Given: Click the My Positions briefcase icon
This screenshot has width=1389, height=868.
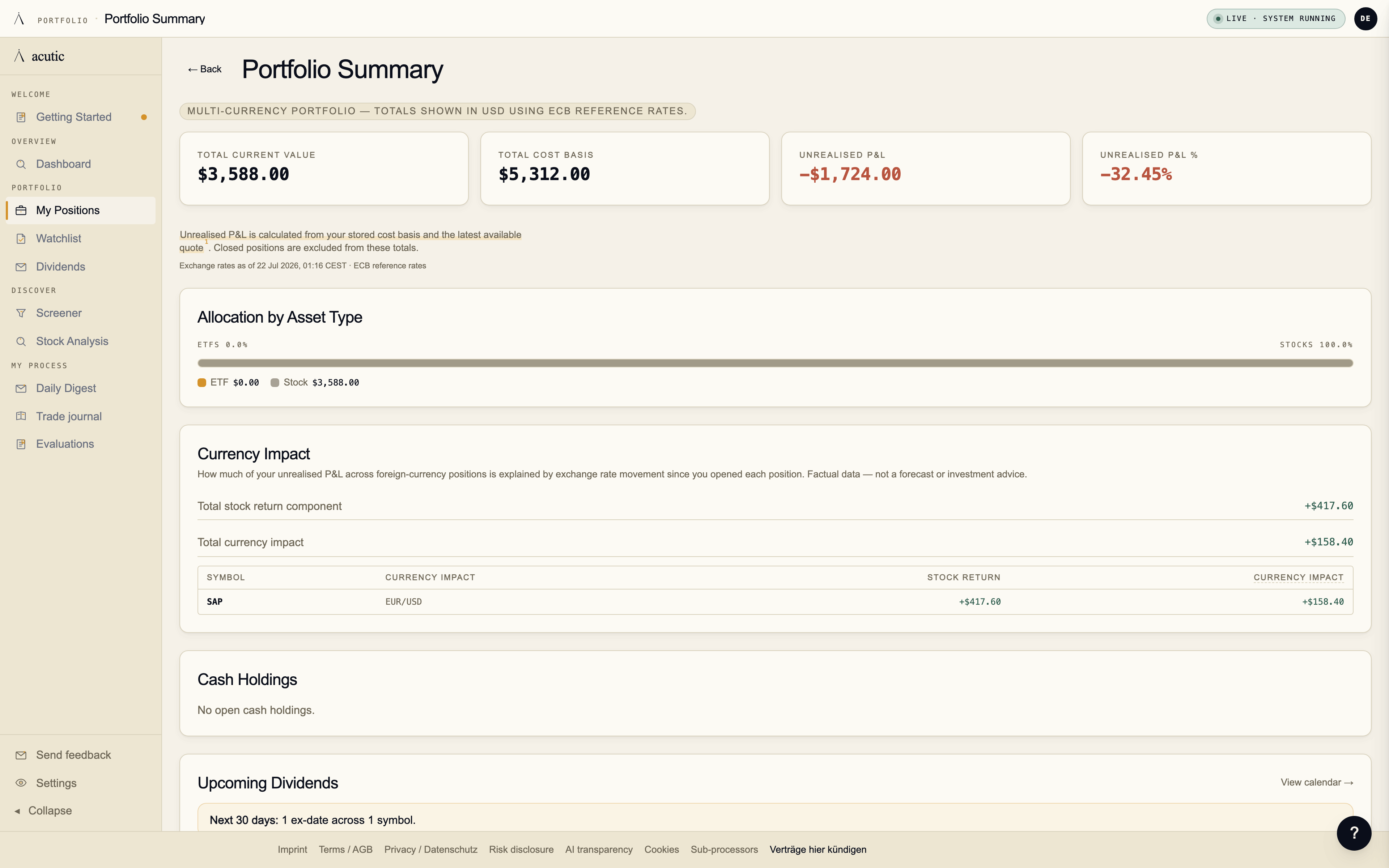Looking at the screenshot, I should [21, 210].
